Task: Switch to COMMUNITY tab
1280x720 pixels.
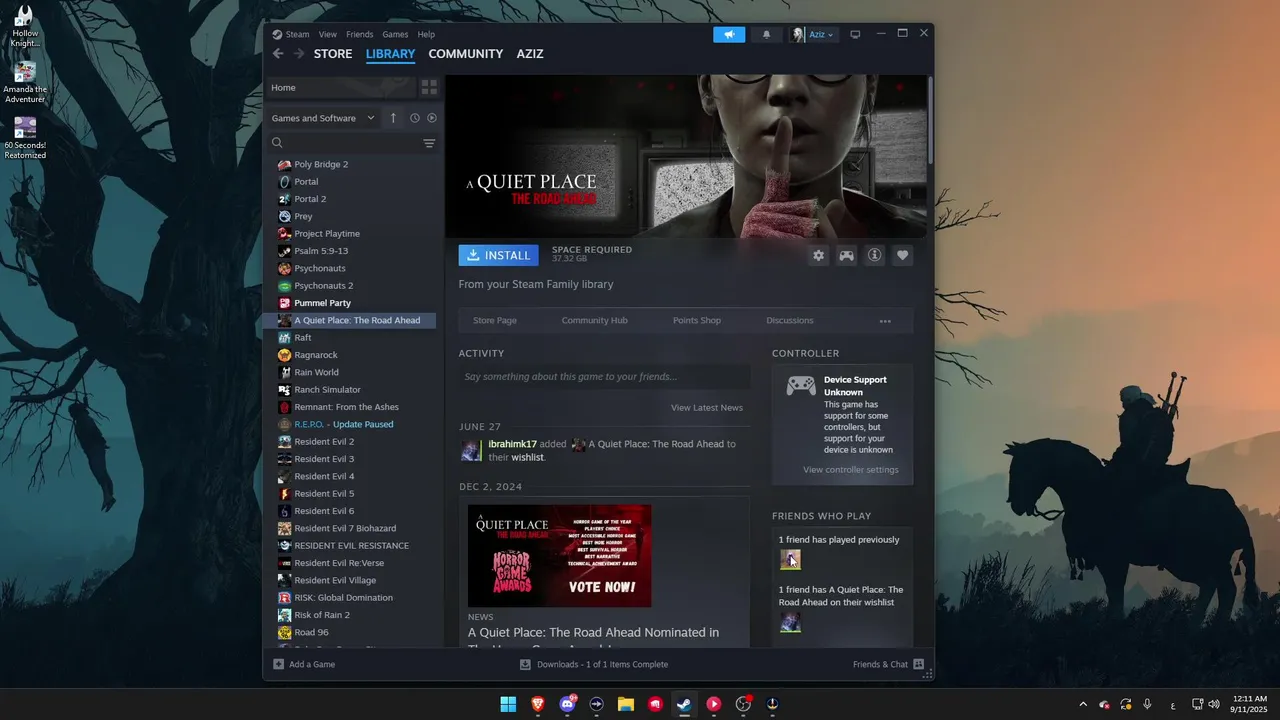Action: [x=466, y=54]
